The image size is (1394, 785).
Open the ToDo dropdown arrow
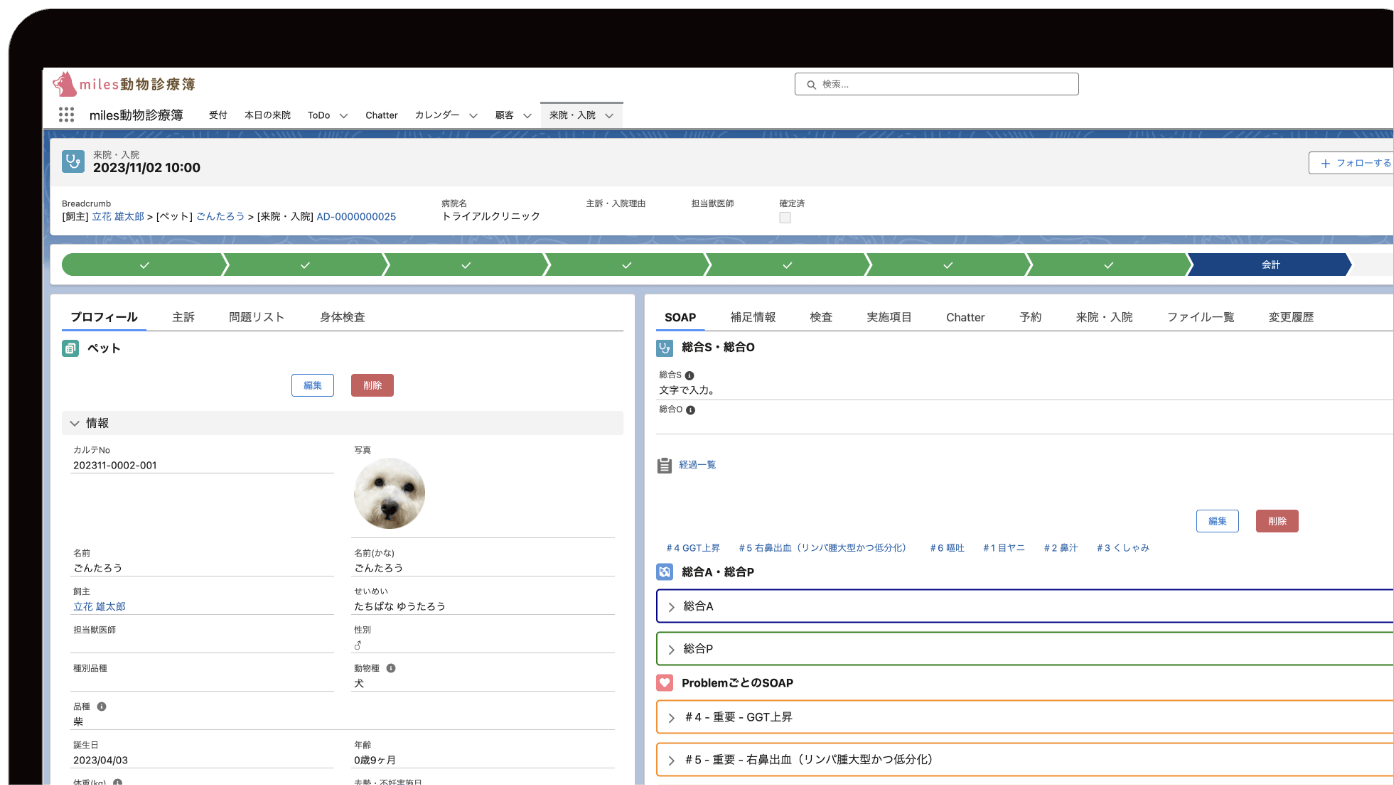pyautogui.click(x=343, y=116)
